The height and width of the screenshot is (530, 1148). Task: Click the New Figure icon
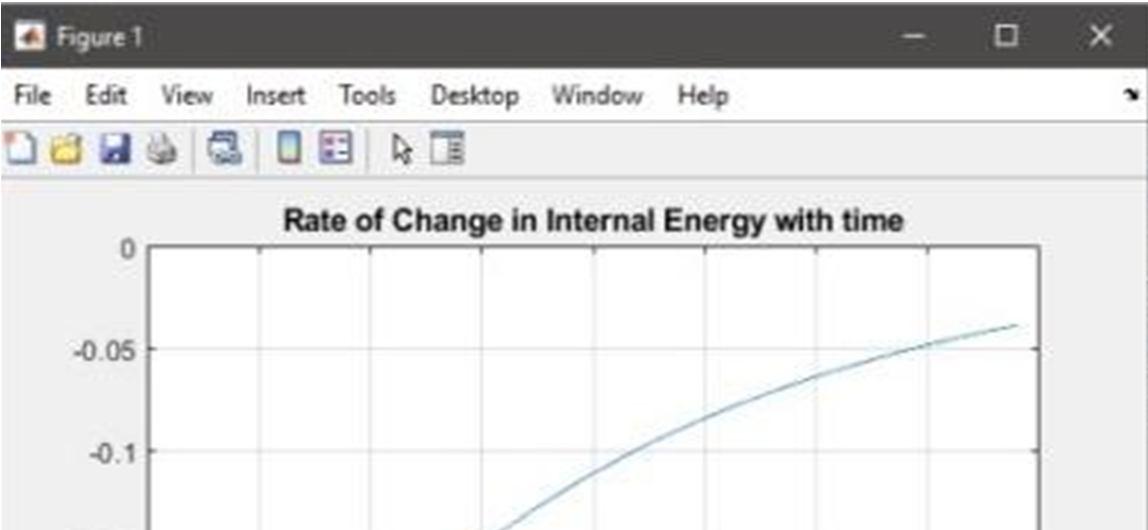(19, 149)
